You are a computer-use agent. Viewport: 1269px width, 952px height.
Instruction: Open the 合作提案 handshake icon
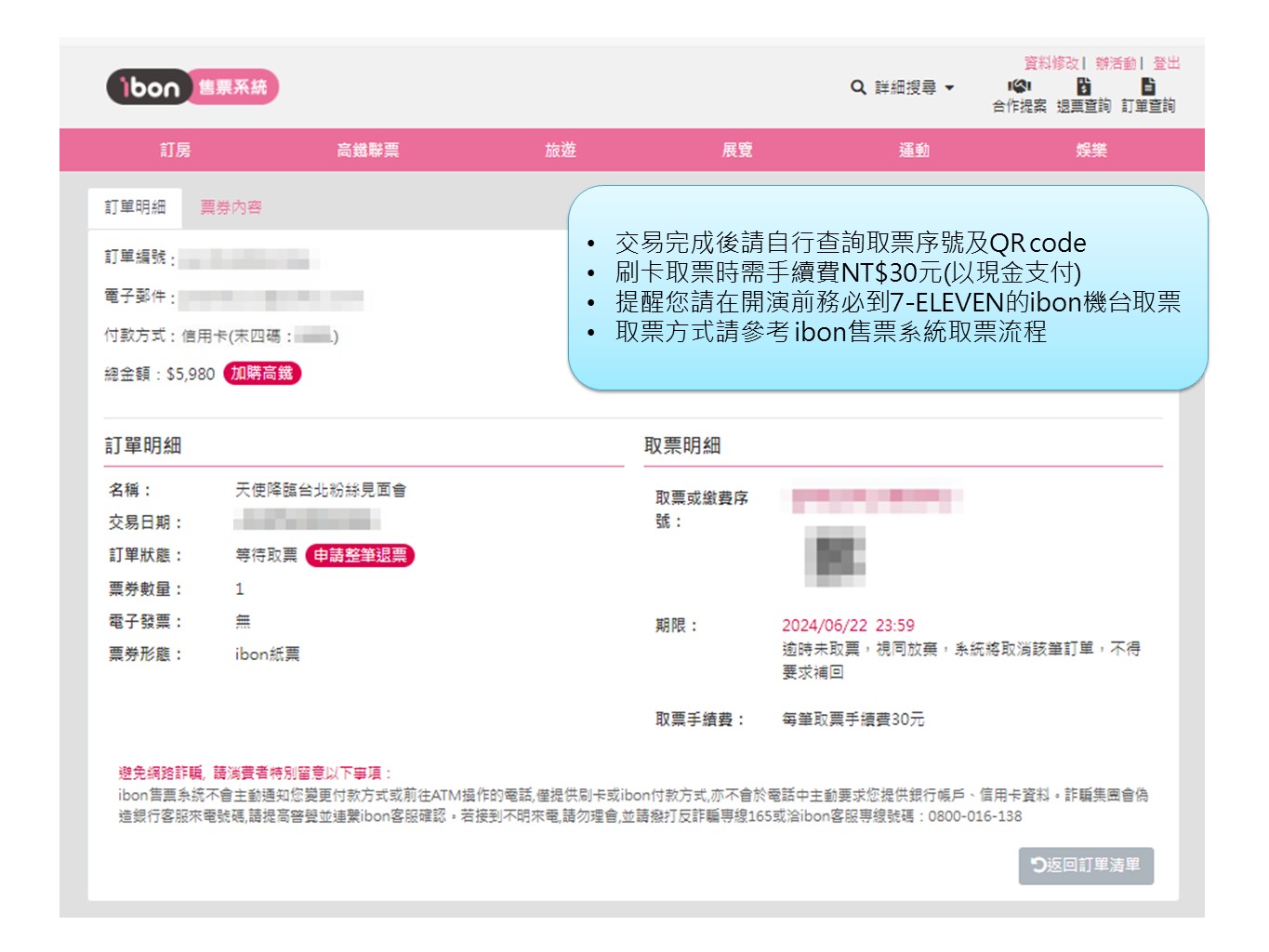[x=1019, y=86]
